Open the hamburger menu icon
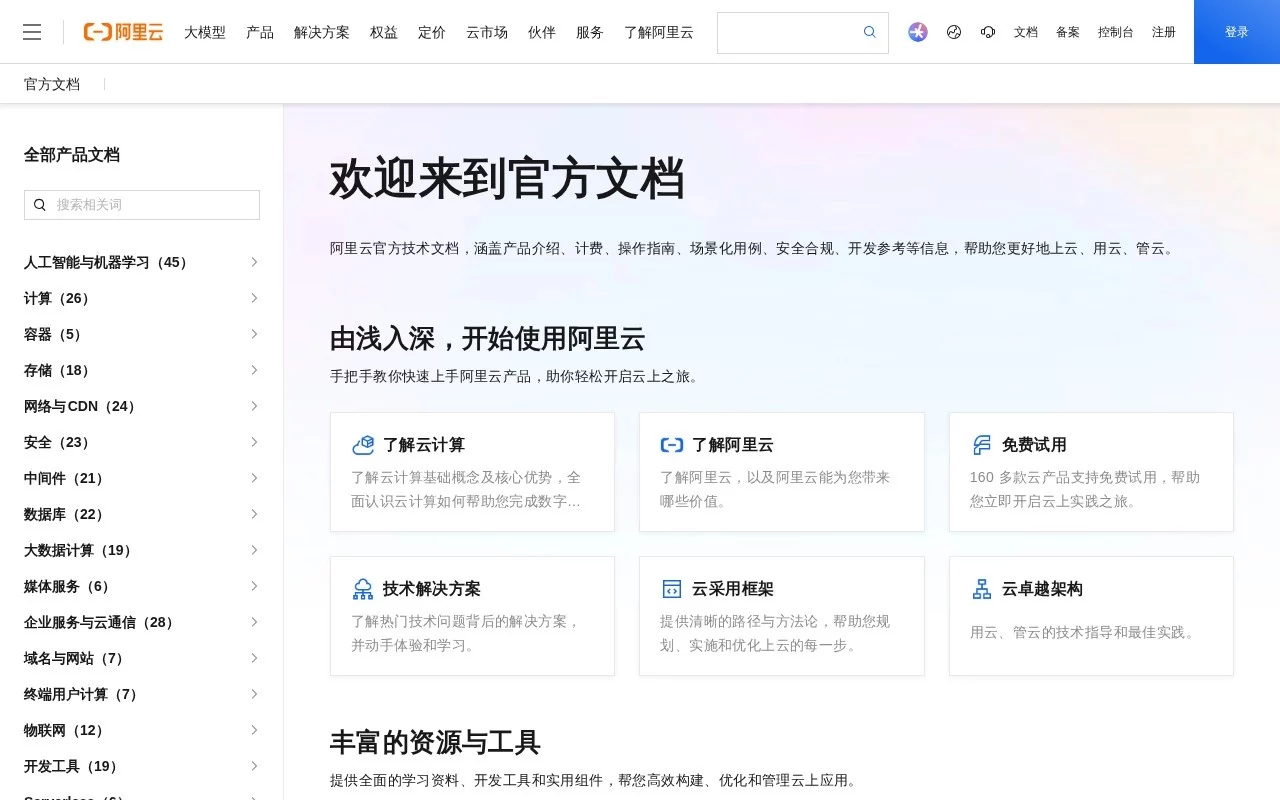This screenshot has height=800, width=1280. (32, 32)
